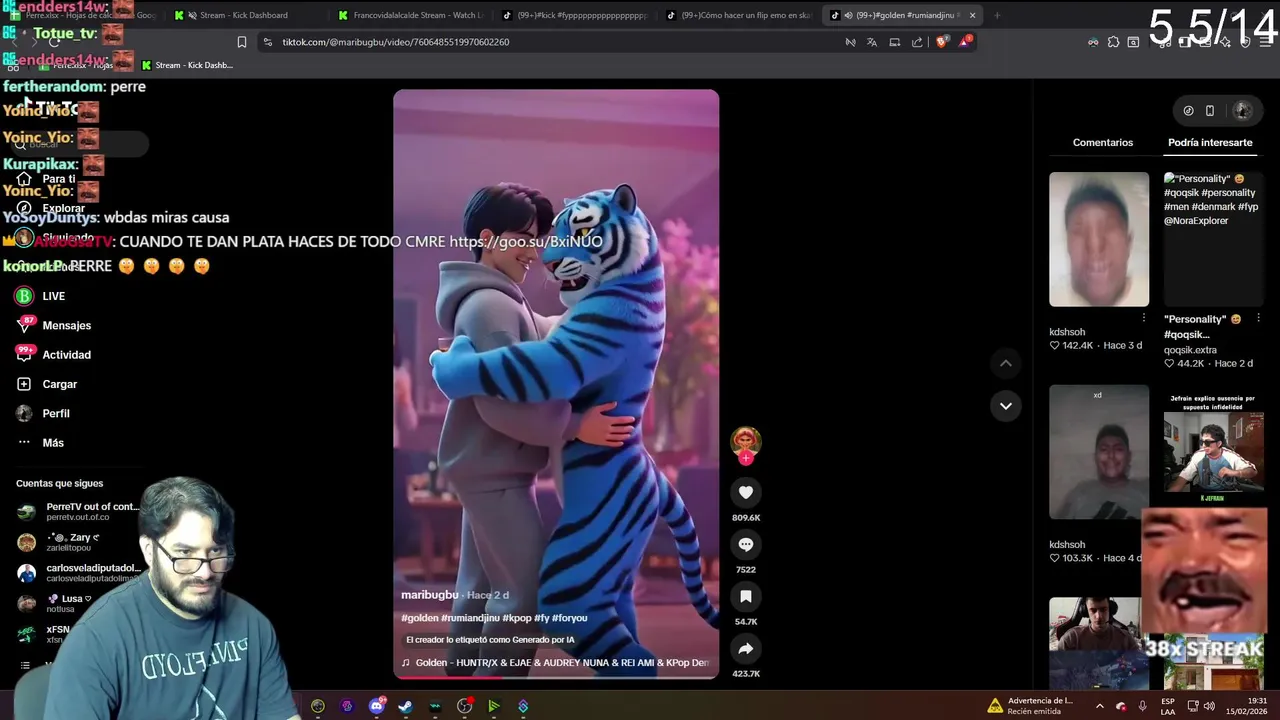Switch to Comentarios tab
The image size is (1280, 720).
[1103, 142]
